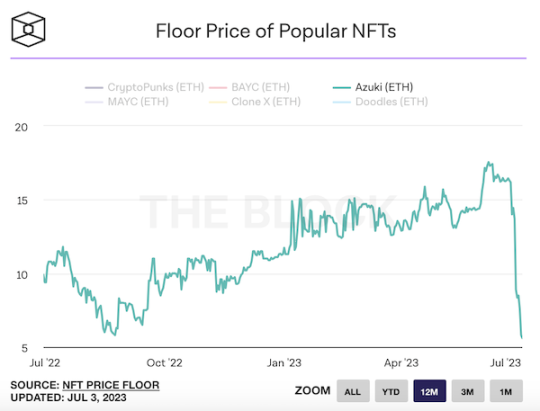Click the Jan '23 axis label
Image resolution: width=540 pixels, height=411 pixels.
pyautogui.click(x=284, y=363)
